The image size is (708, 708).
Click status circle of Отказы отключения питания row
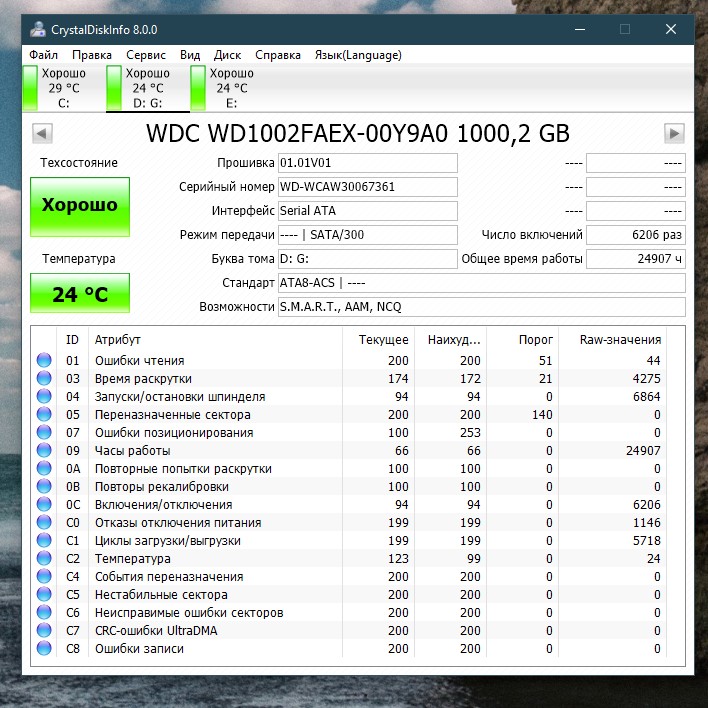pos(44,522)
